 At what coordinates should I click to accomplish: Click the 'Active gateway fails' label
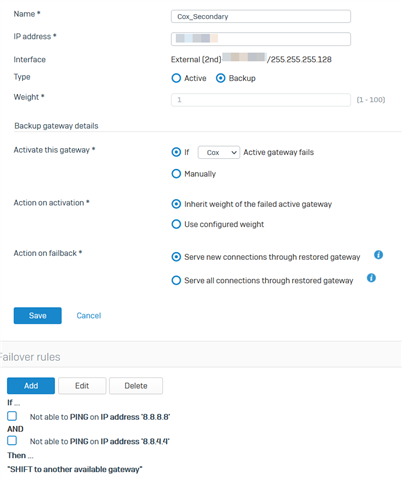point(279,152)
